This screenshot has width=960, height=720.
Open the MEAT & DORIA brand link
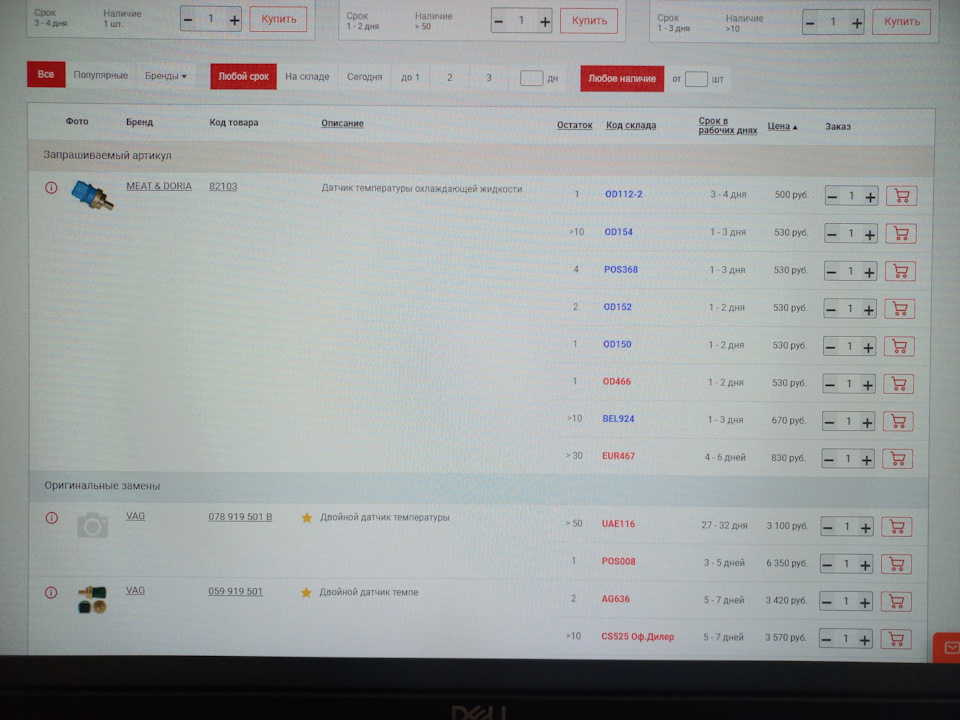click(159, 186)
